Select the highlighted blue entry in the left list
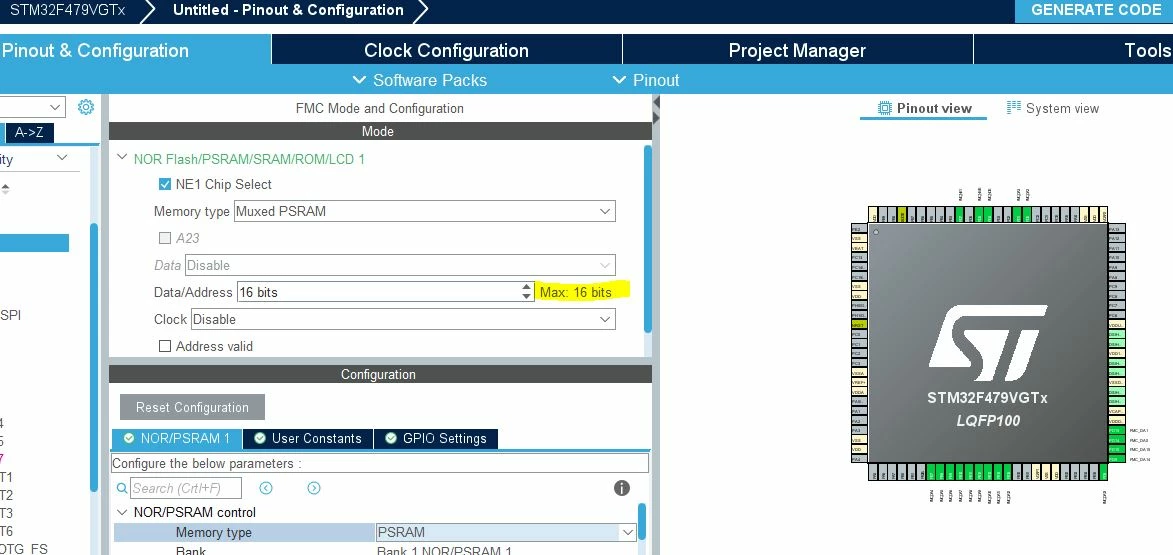The width and height of the screenshot is (1173, 555). coord(34,243)
